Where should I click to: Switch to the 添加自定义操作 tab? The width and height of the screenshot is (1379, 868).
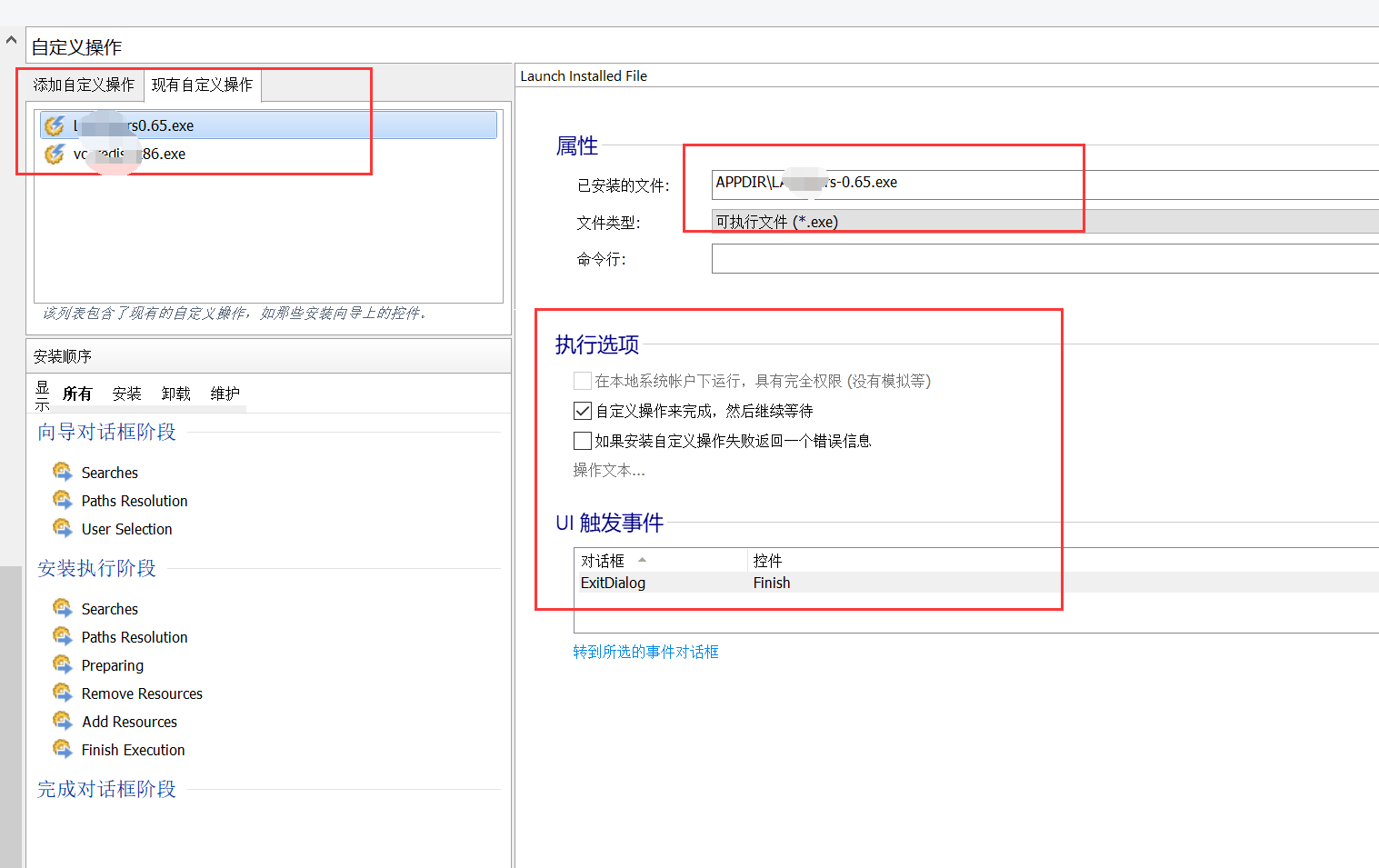[83, 85]
